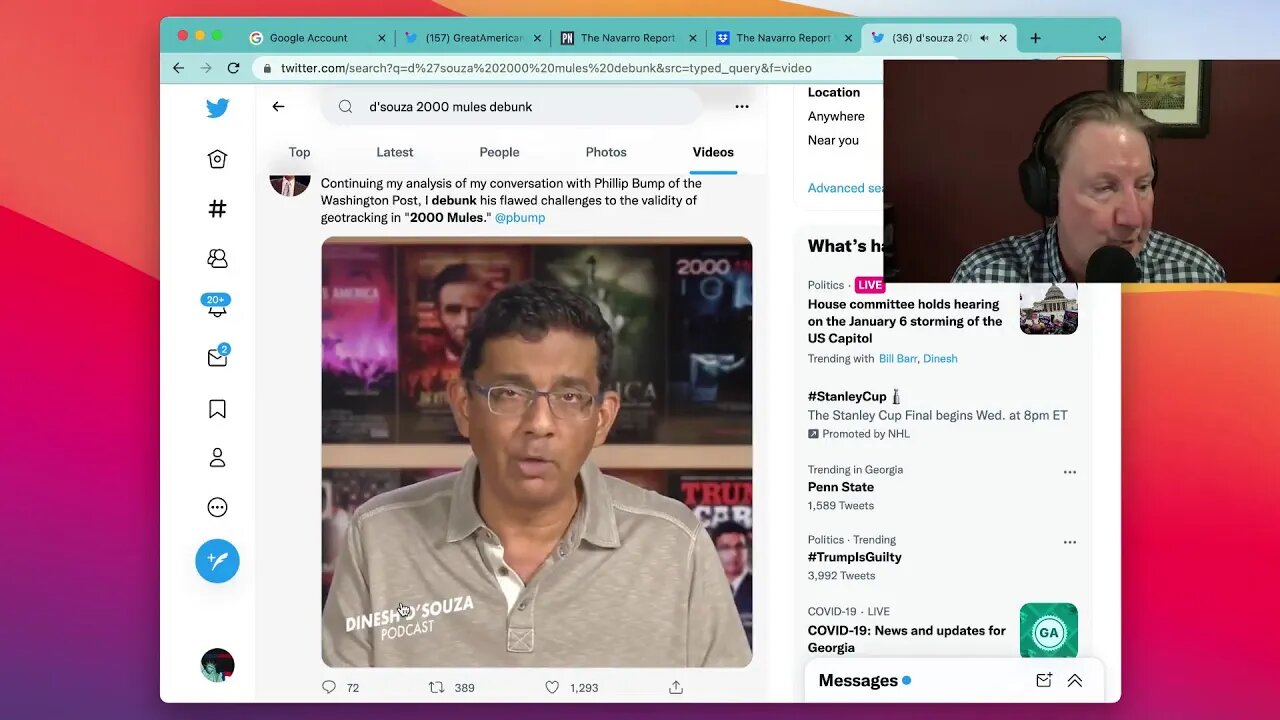Open a new browser tab
The image size is (1280, 720).
point(1035,38)
